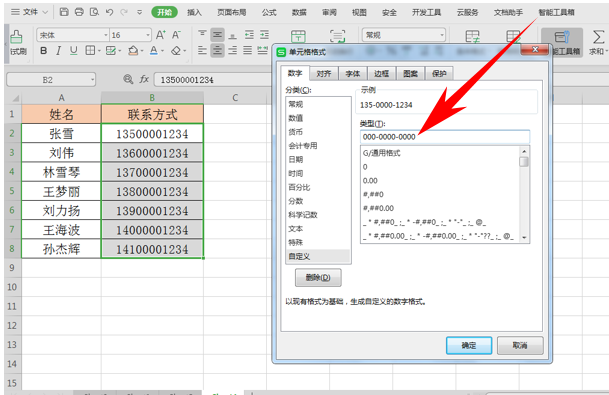Viewport: 609px width, 395px height.
Task: Expand the borders dropdown arrow
Action: (99, 51)
